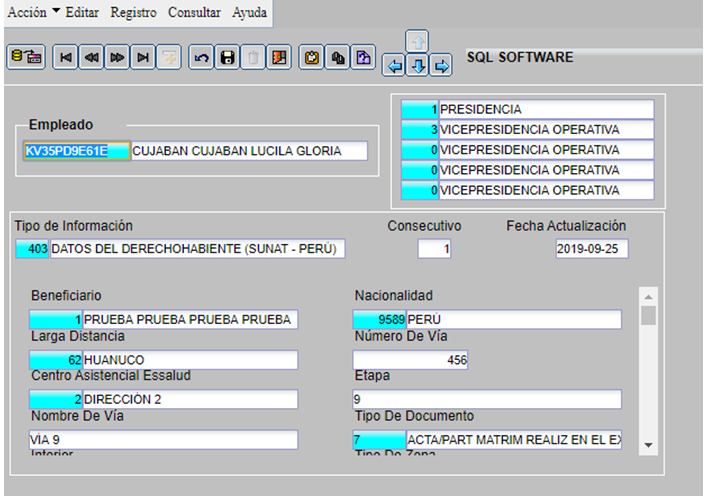
Task: Click the scroll down arrow in beneficiary panel
Action: (648, 444)
